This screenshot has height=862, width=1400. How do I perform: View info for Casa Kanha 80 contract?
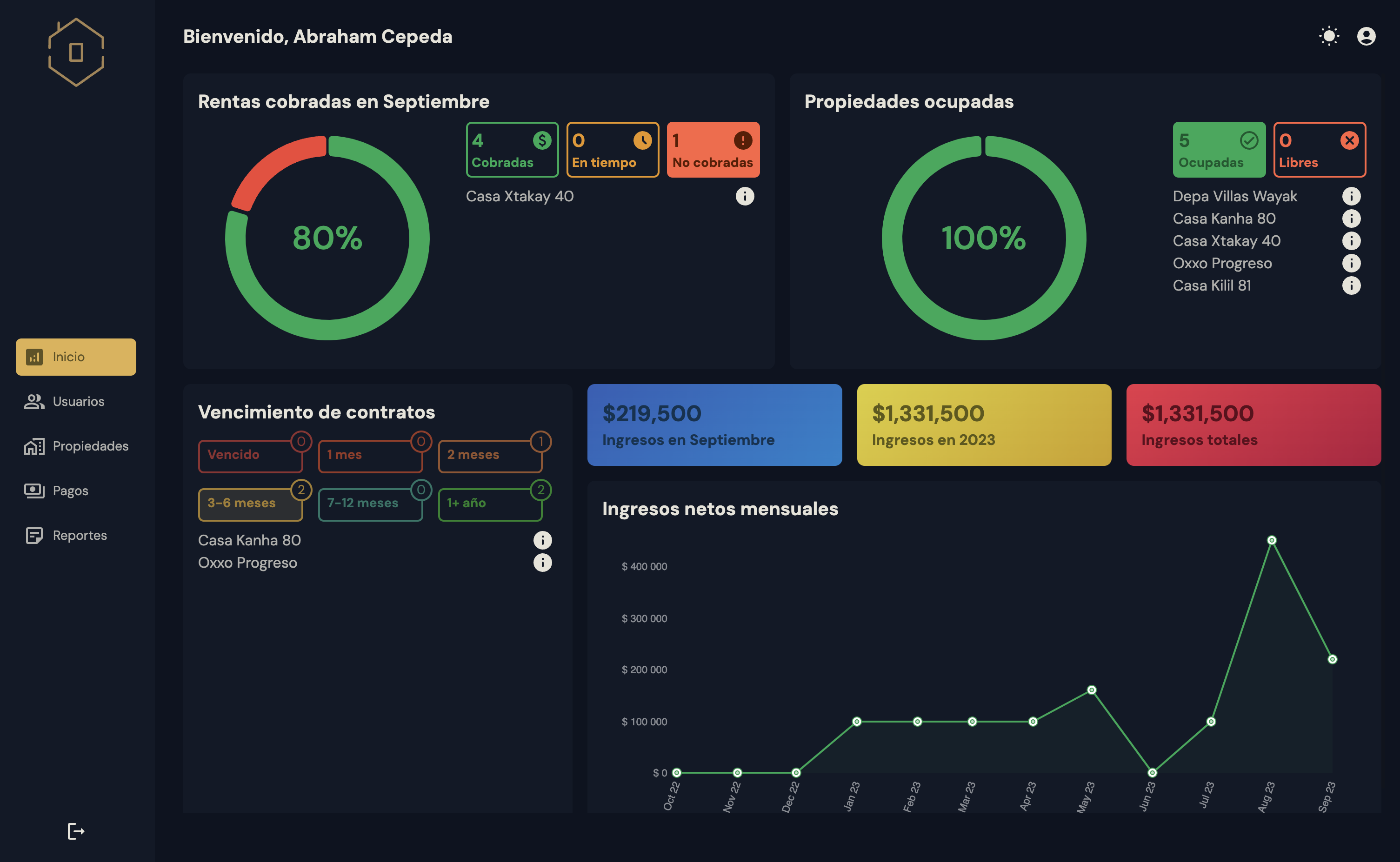click(542, 540)
